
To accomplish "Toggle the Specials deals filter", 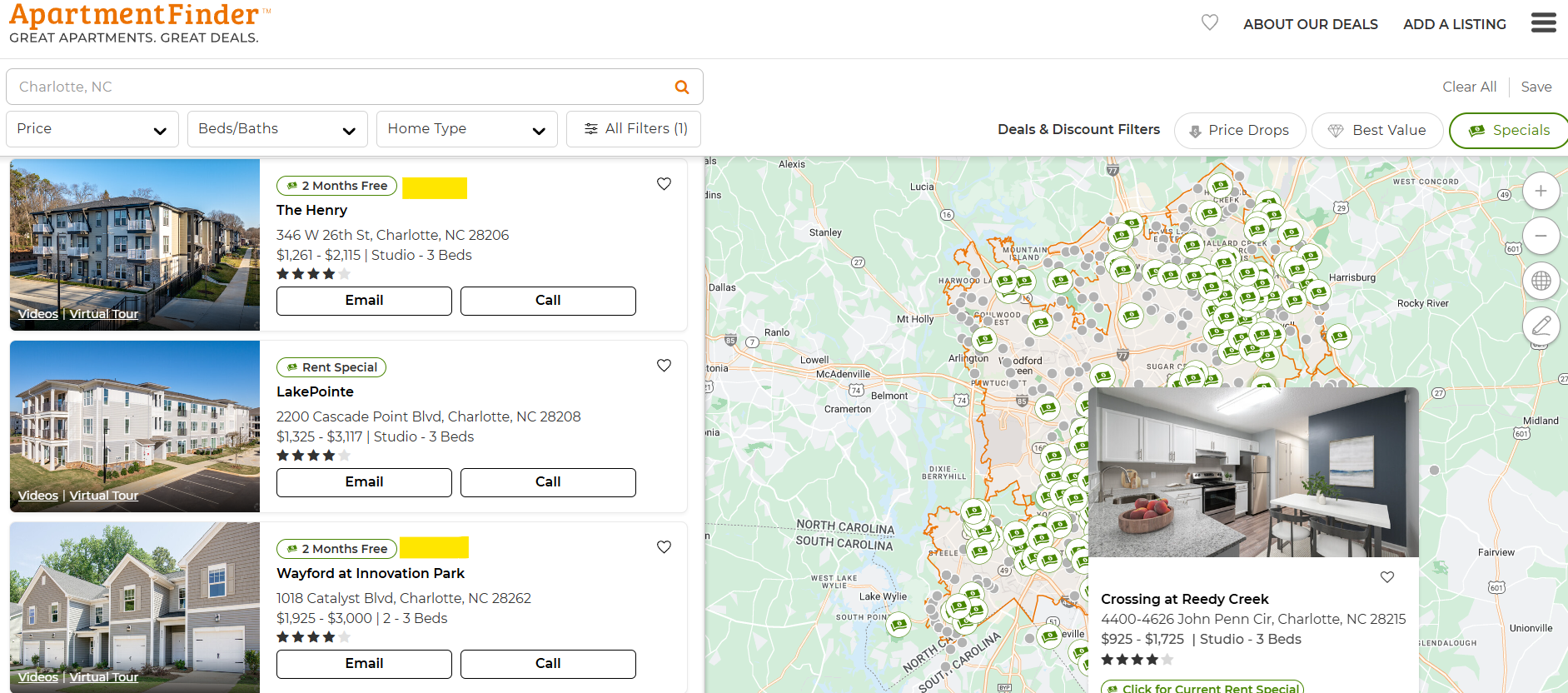I will (1508, 131).
